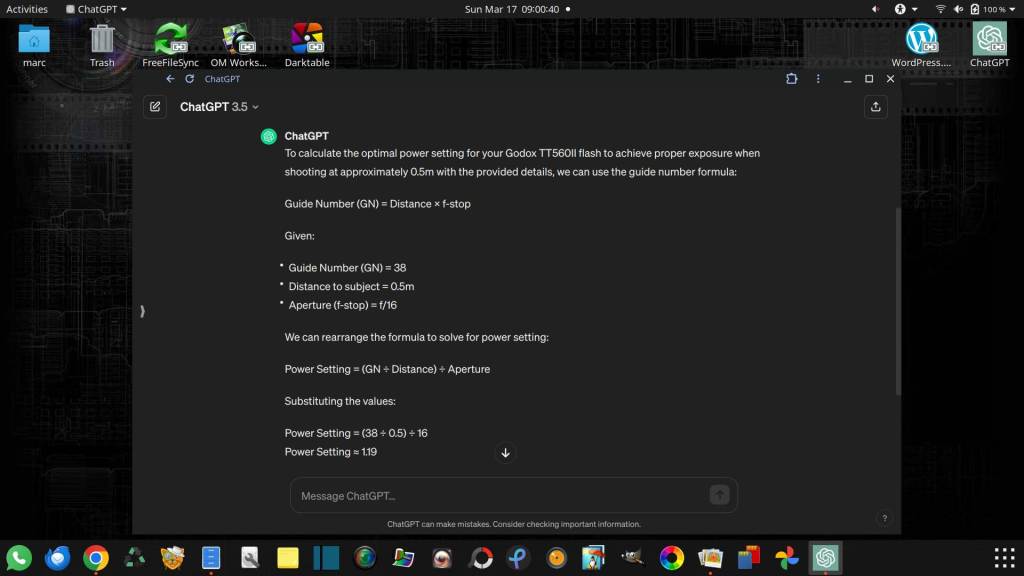Open Activities overview
This screenshot has width=1024, height=576.
(x=27, y=9)
